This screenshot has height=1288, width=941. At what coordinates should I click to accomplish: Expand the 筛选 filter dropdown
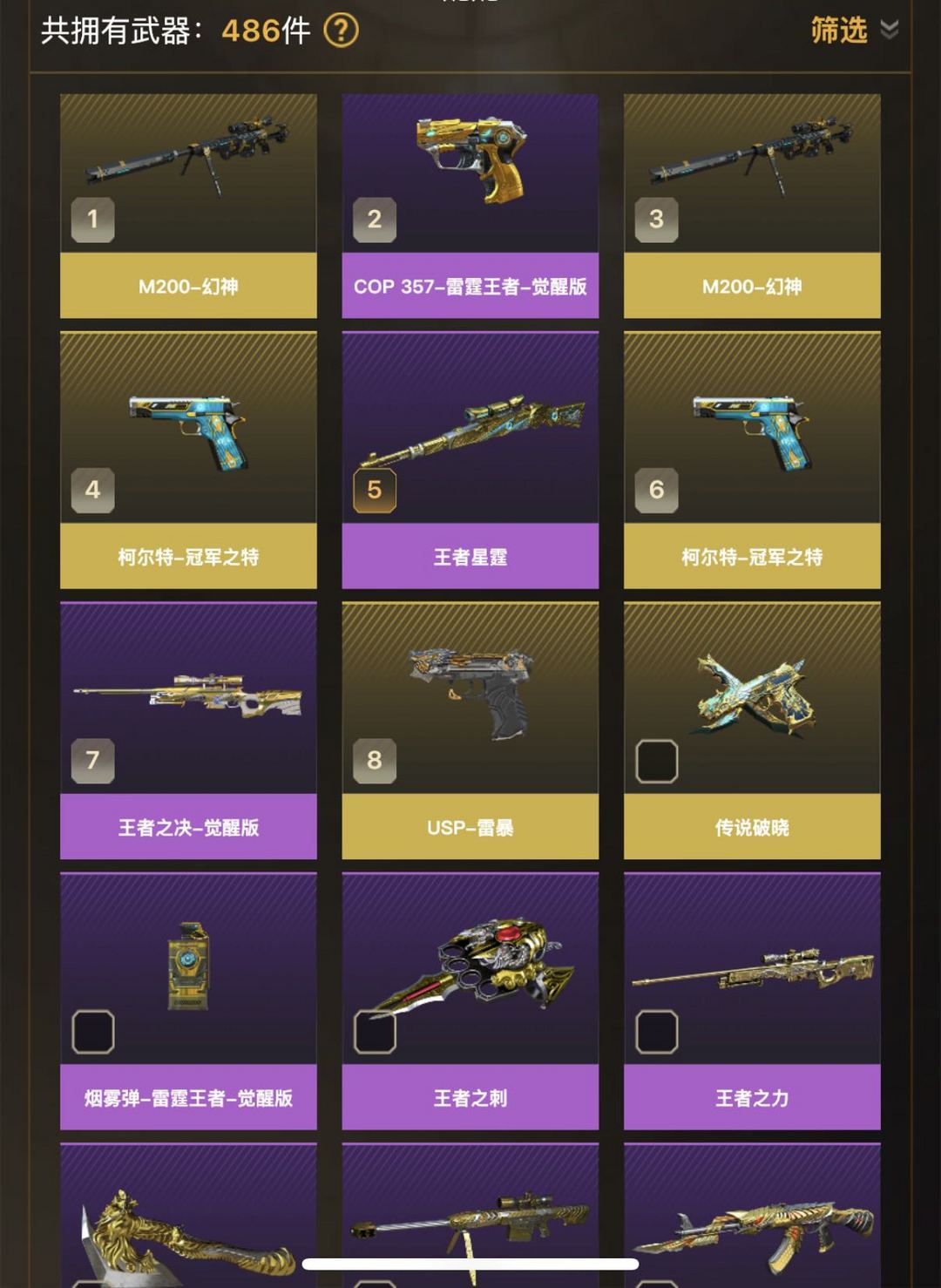(854, 31)
